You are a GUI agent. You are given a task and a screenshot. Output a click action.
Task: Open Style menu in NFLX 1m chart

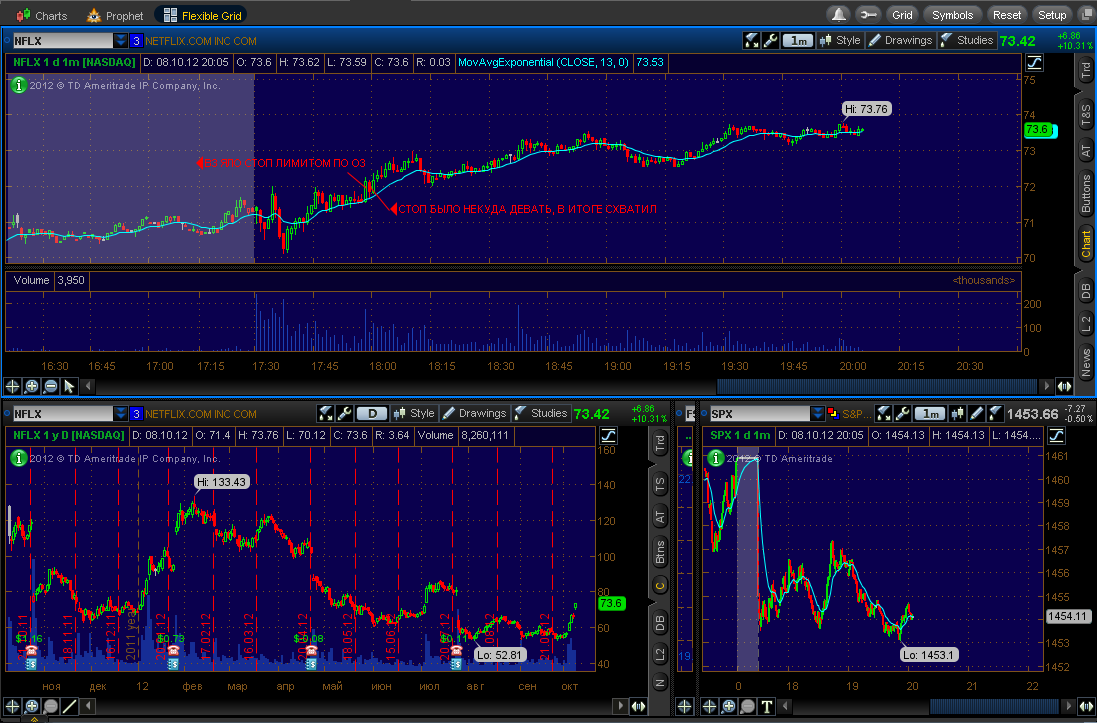(840, 41)
